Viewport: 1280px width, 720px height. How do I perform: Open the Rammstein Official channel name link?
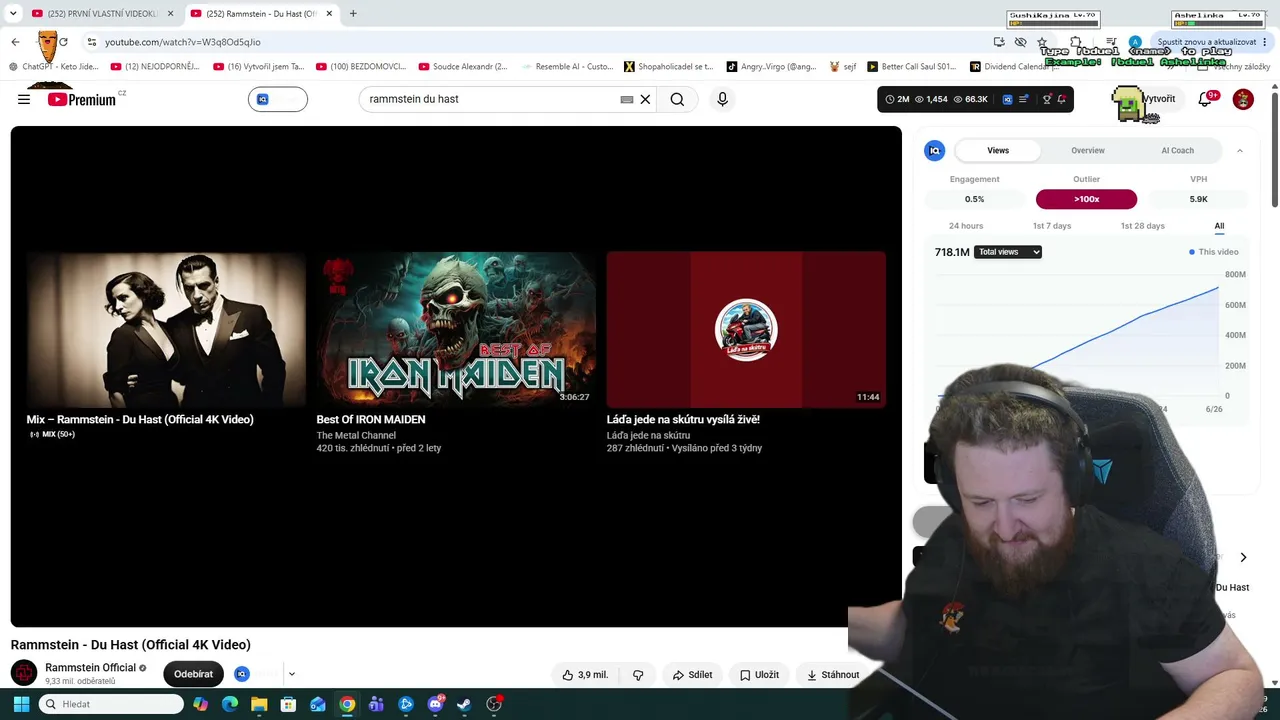pos(90,668)
